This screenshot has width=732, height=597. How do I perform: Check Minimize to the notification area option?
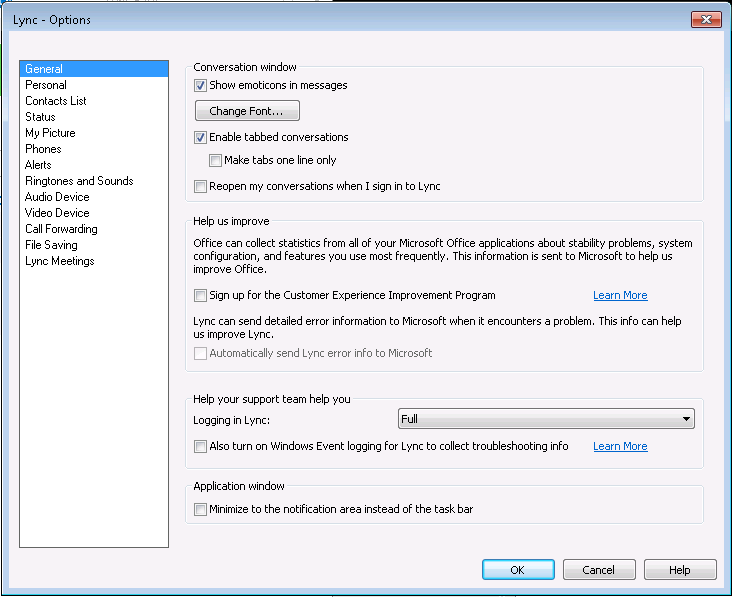[200, 509]
